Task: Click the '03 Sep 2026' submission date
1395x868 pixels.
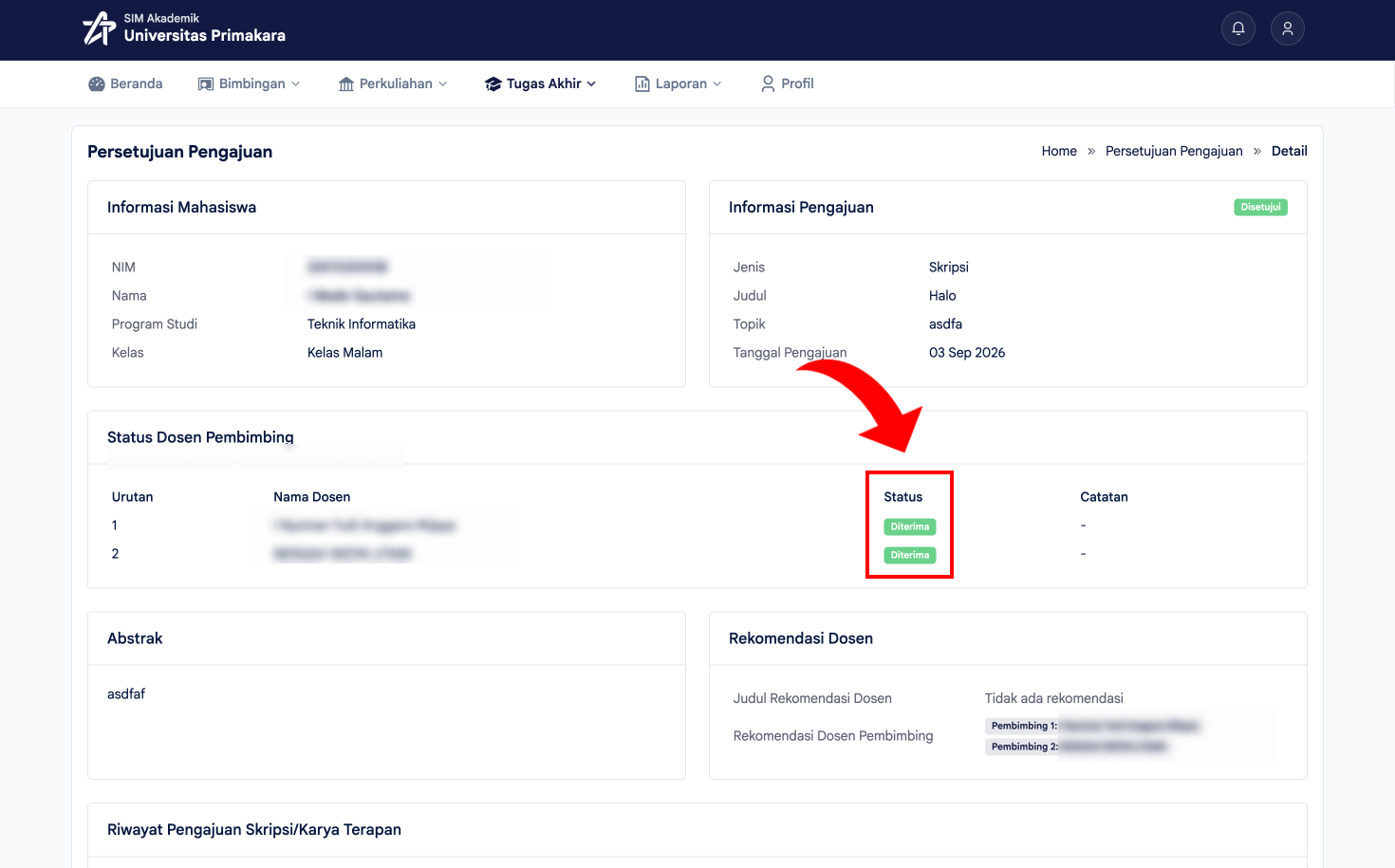Action: coord(967,353)
